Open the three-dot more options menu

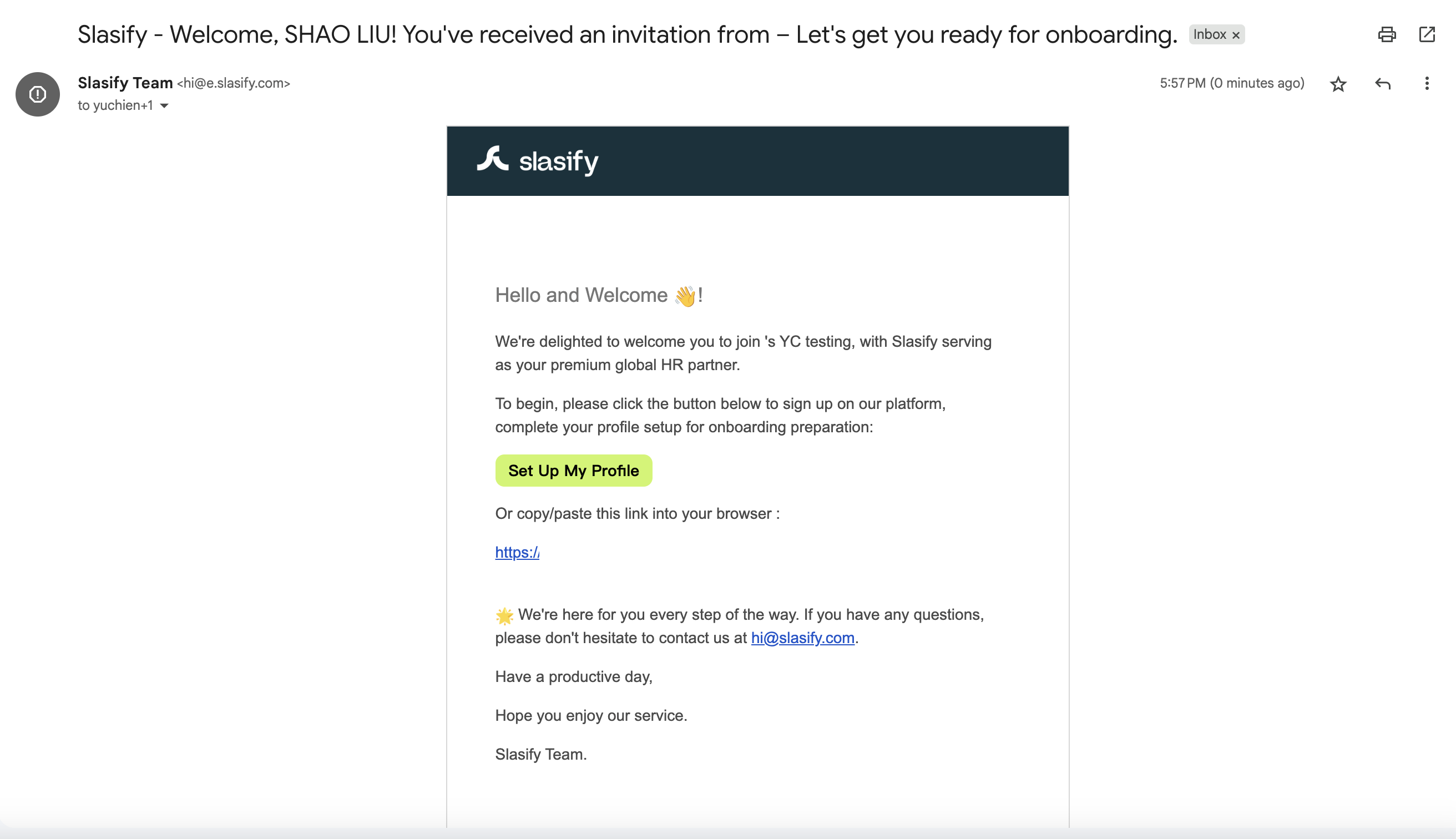point(1427,84)
